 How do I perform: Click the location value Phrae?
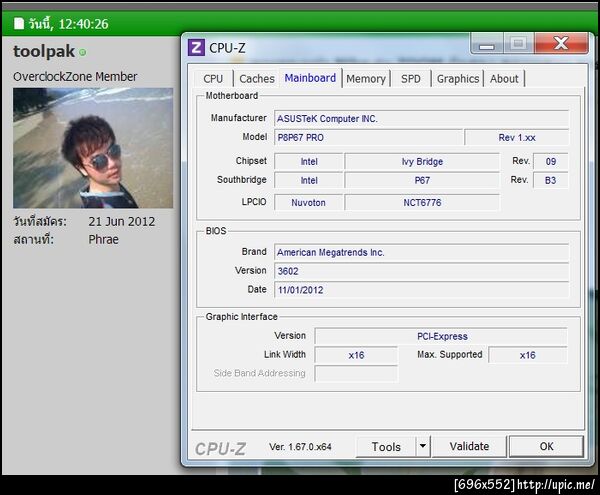coord(103,239)
